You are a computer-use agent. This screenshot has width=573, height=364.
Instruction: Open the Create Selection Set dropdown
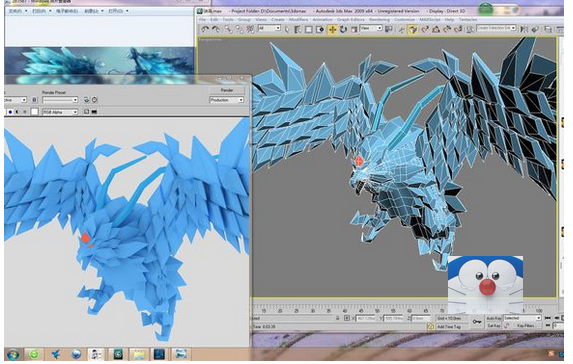pyautogui.click(x=496, y=28)
